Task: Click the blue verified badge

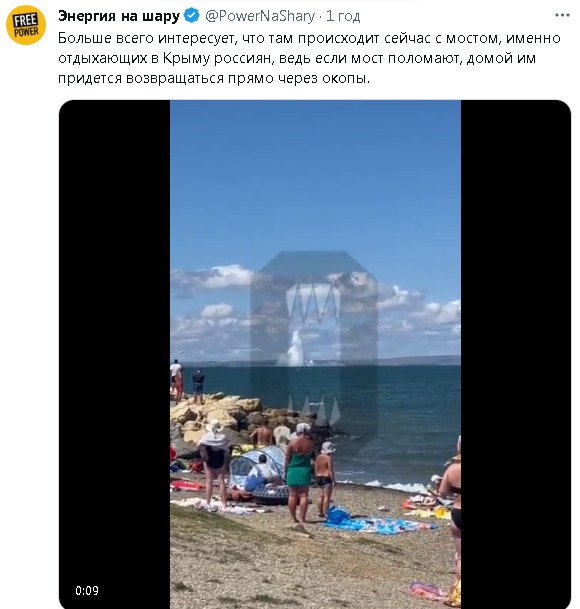Action: tap(192, 16)
